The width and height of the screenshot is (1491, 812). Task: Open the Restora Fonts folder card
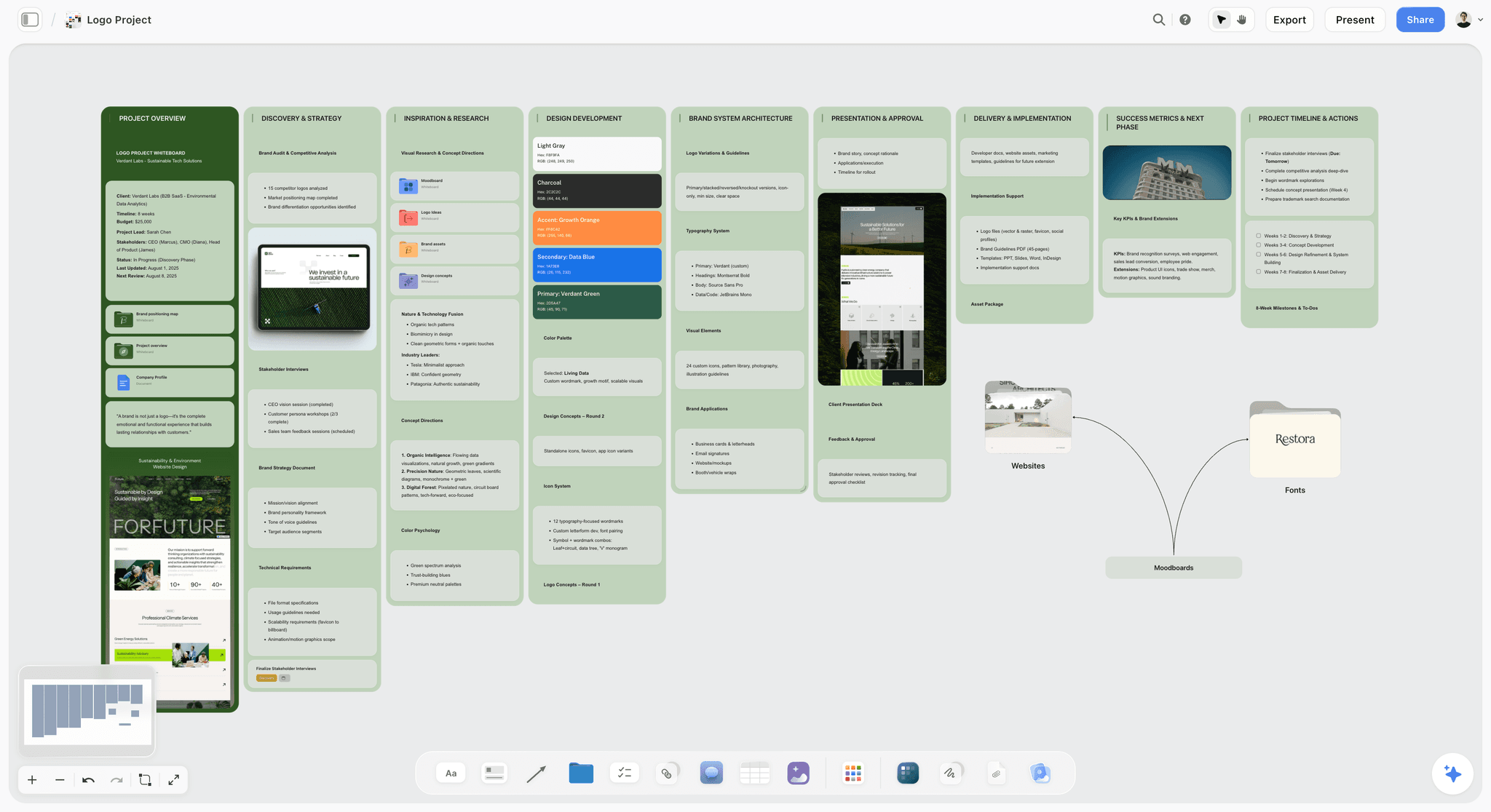[x=1295, y=439]
